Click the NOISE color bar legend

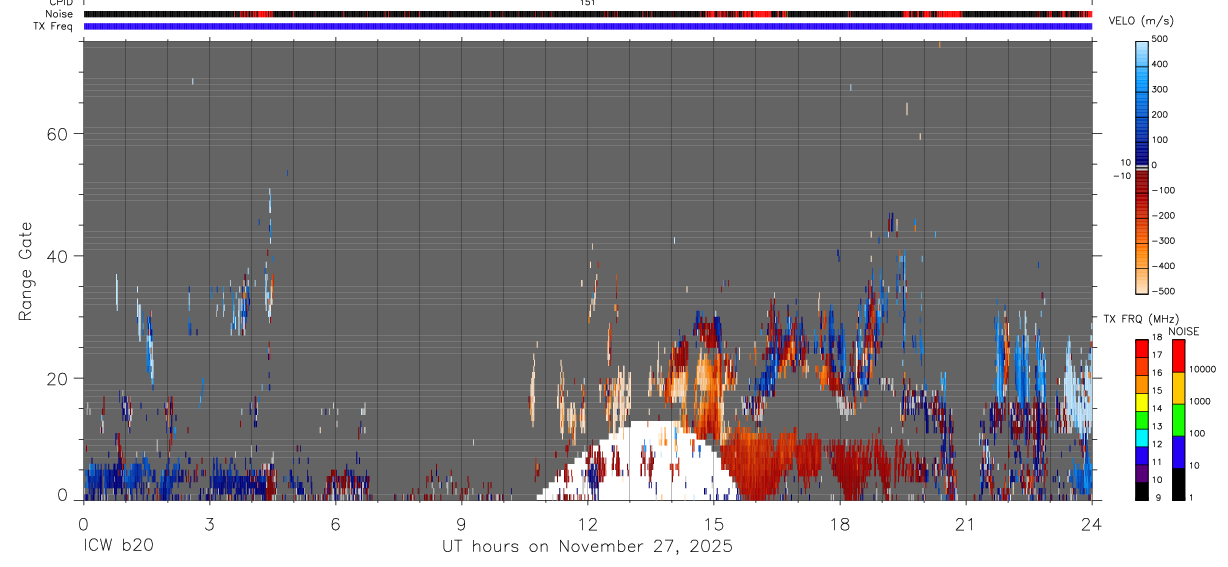point(1178,419)
